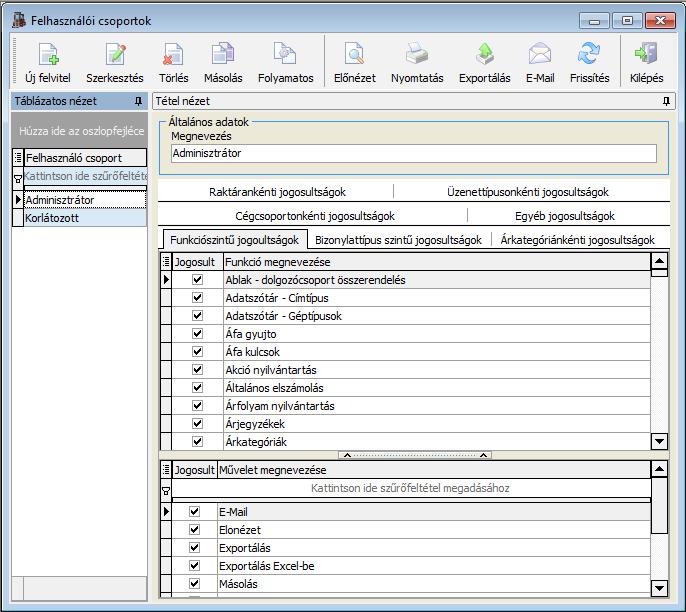This screenshot has width=686, height=612.
Task: Toggle the Árjegyzékek checkbox
Action: point(197,423)
